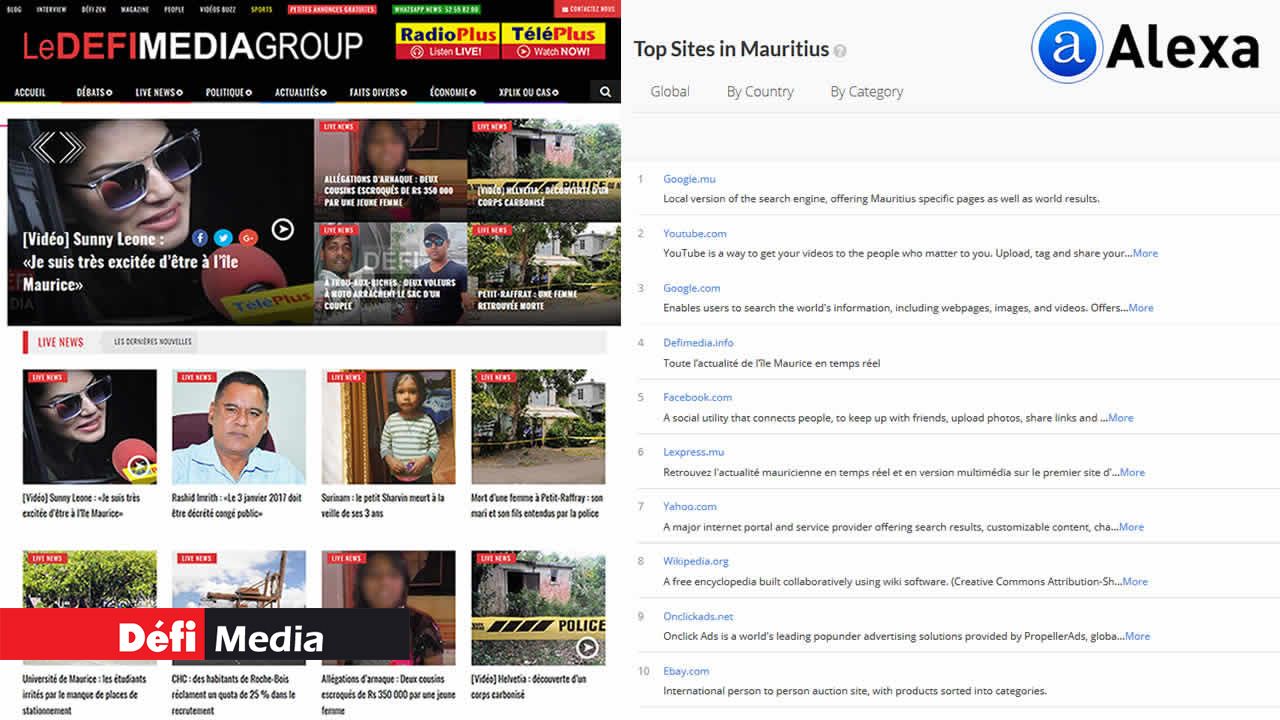This screenshot has width=1280, height=720.
Task: Expand the Politique dropdown menu
Action: (x=228, y=92)
